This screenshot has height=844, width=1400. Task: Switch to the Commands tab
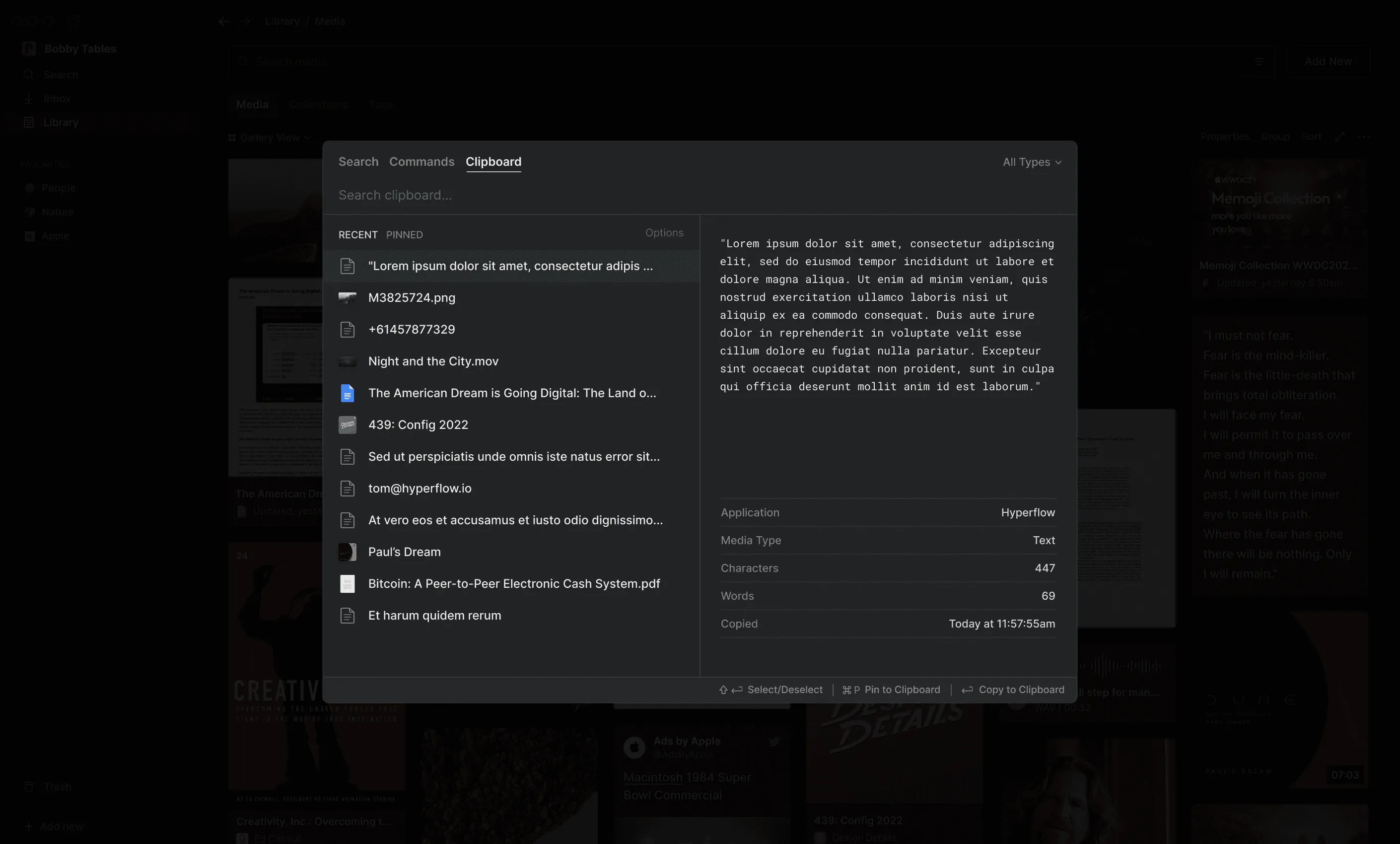[x=421, y=161]
